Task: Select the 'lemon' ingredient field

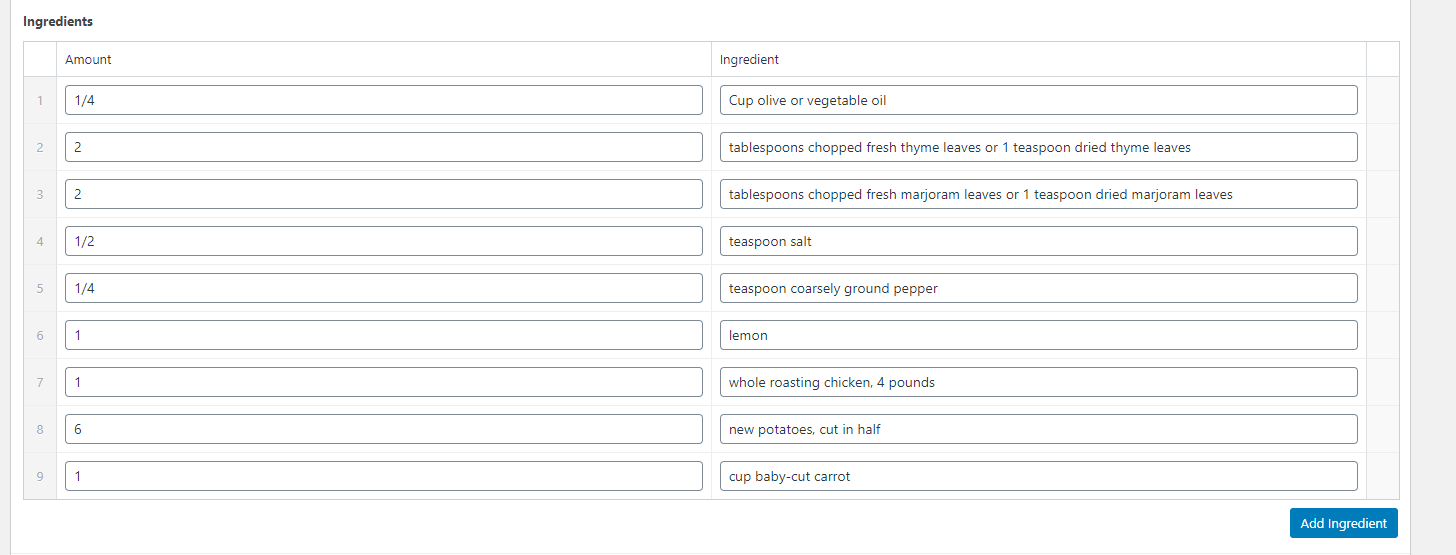Action: tap(1038, 335)
